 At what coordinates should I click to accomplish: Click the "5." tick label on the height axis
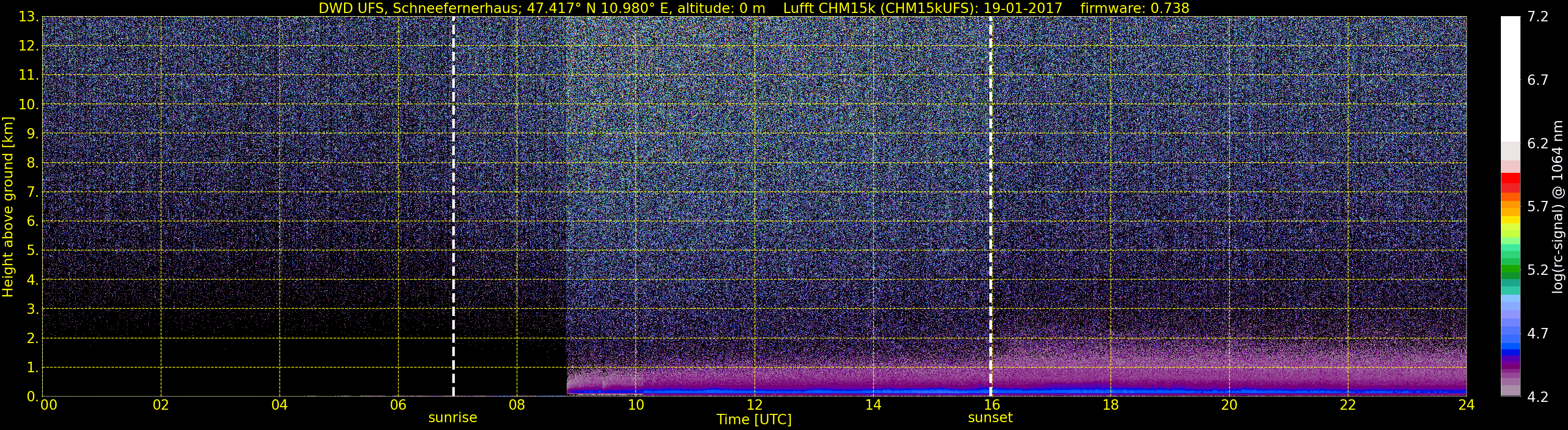33,250
